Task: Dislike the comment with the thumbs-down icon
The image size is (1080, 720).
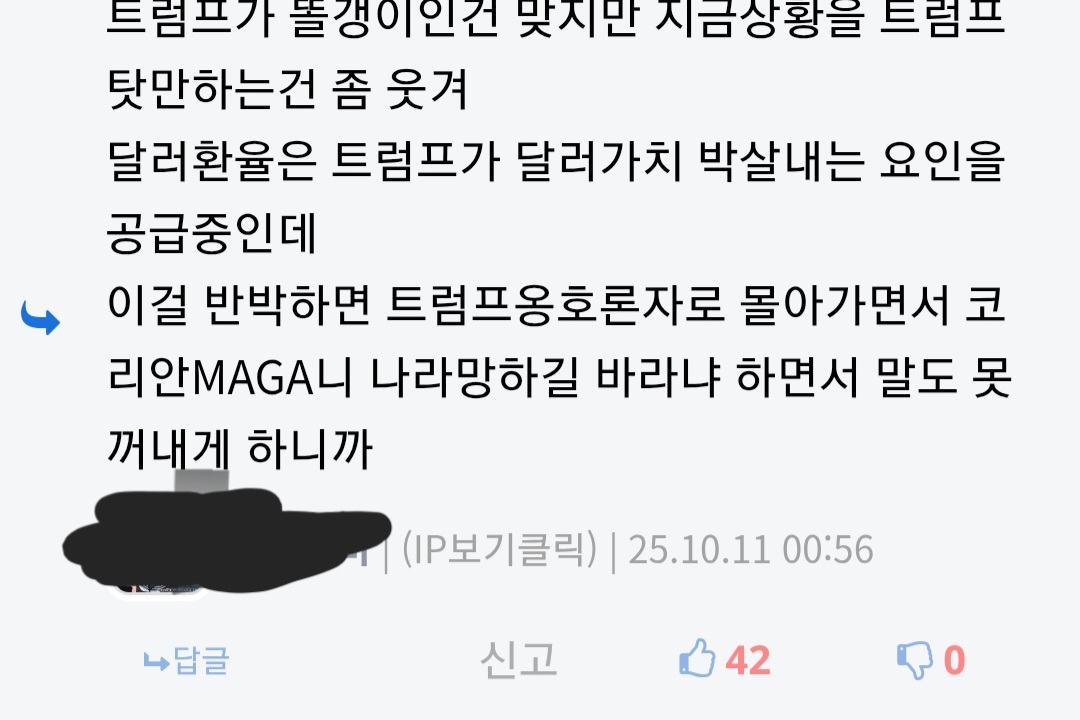Action: [915, 660]
